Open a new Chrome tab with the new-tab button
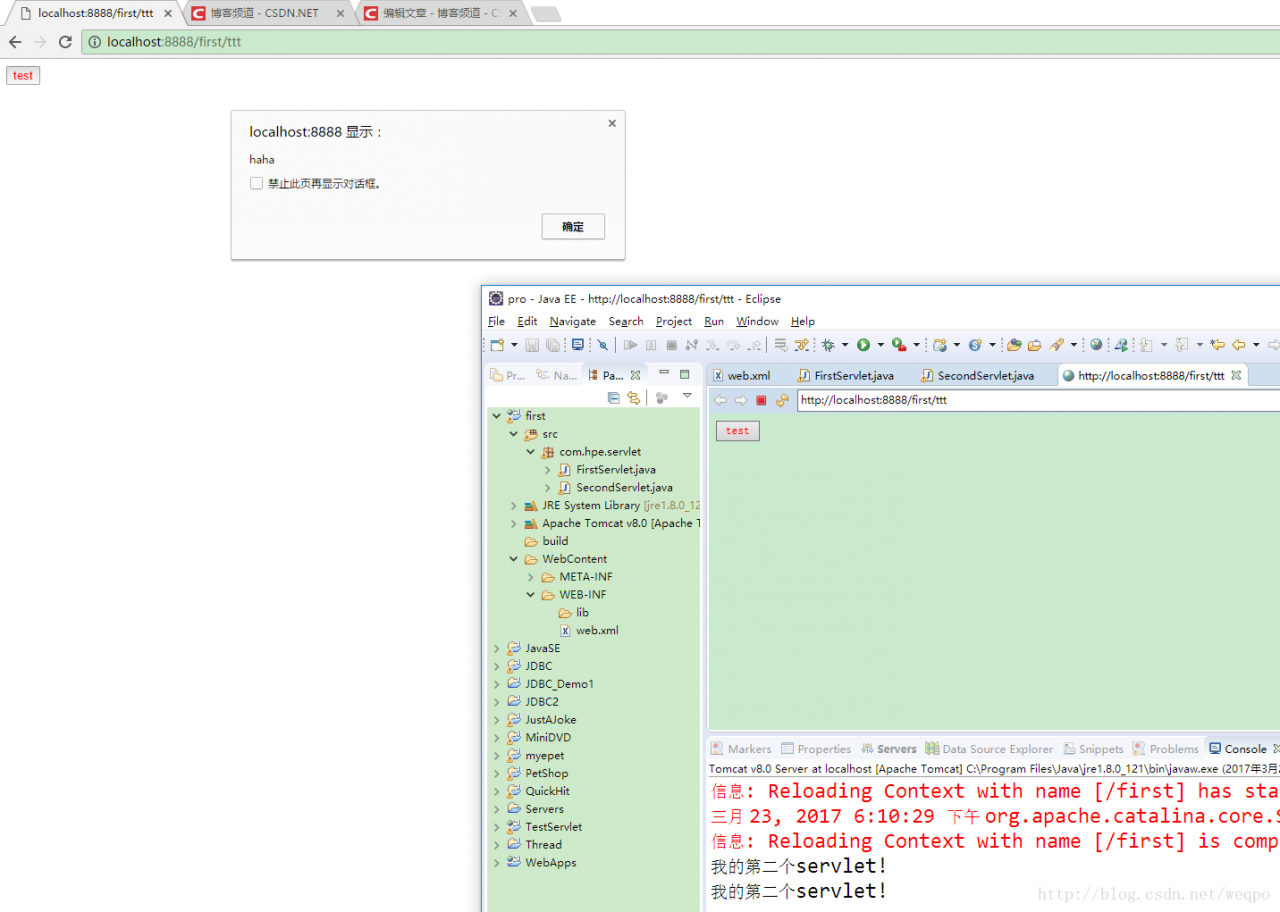This screenshot has height=912, width=1280. pyautogui.click(x=545, y=14)
